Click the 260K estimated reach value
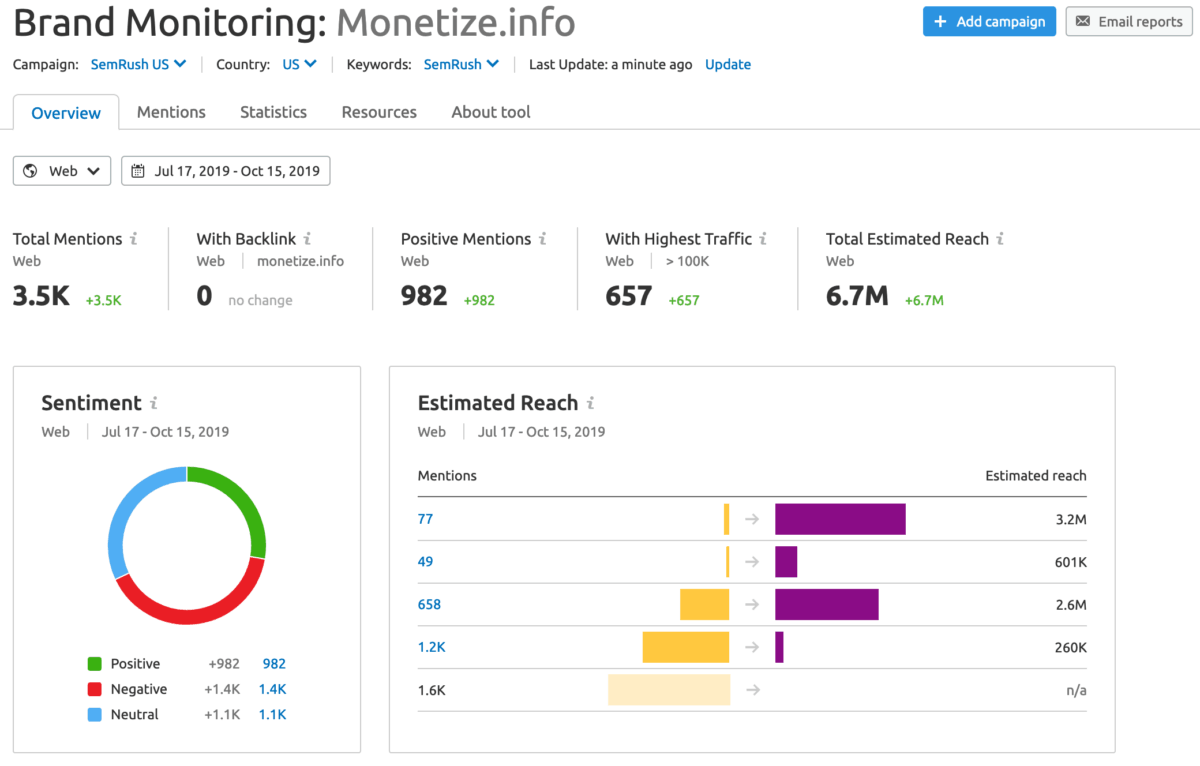Viewport: 1200px width, 766px height. tap(1070, 647)
